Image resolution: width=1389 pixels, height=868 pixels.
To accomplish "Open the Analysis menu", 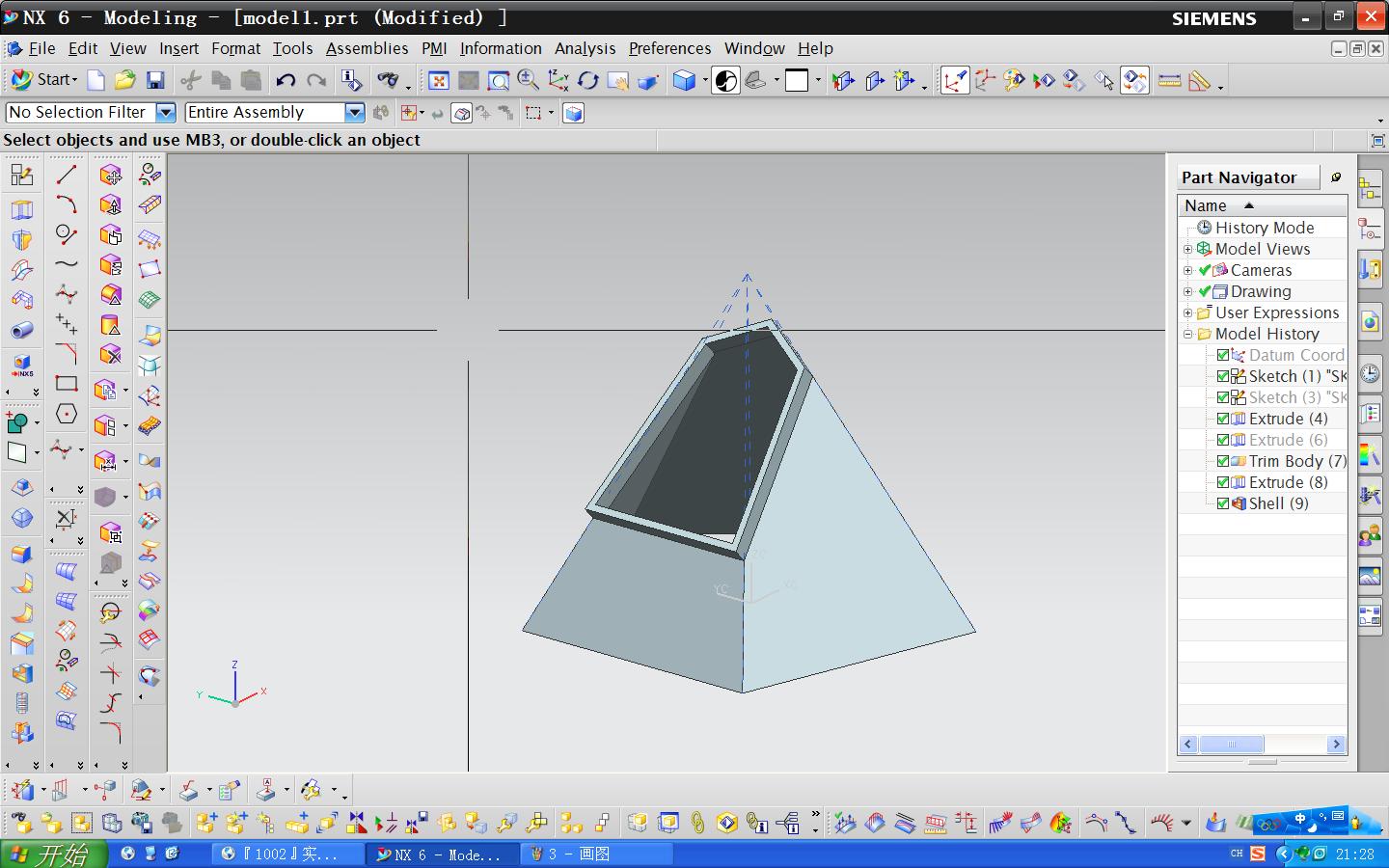I will point(585,48).
